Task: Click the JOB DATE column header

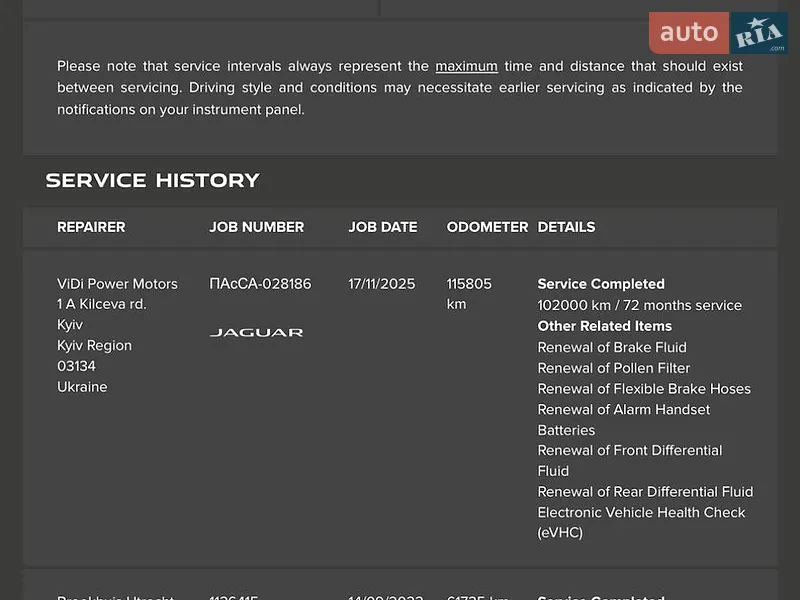Action: (x=383, y=227)
